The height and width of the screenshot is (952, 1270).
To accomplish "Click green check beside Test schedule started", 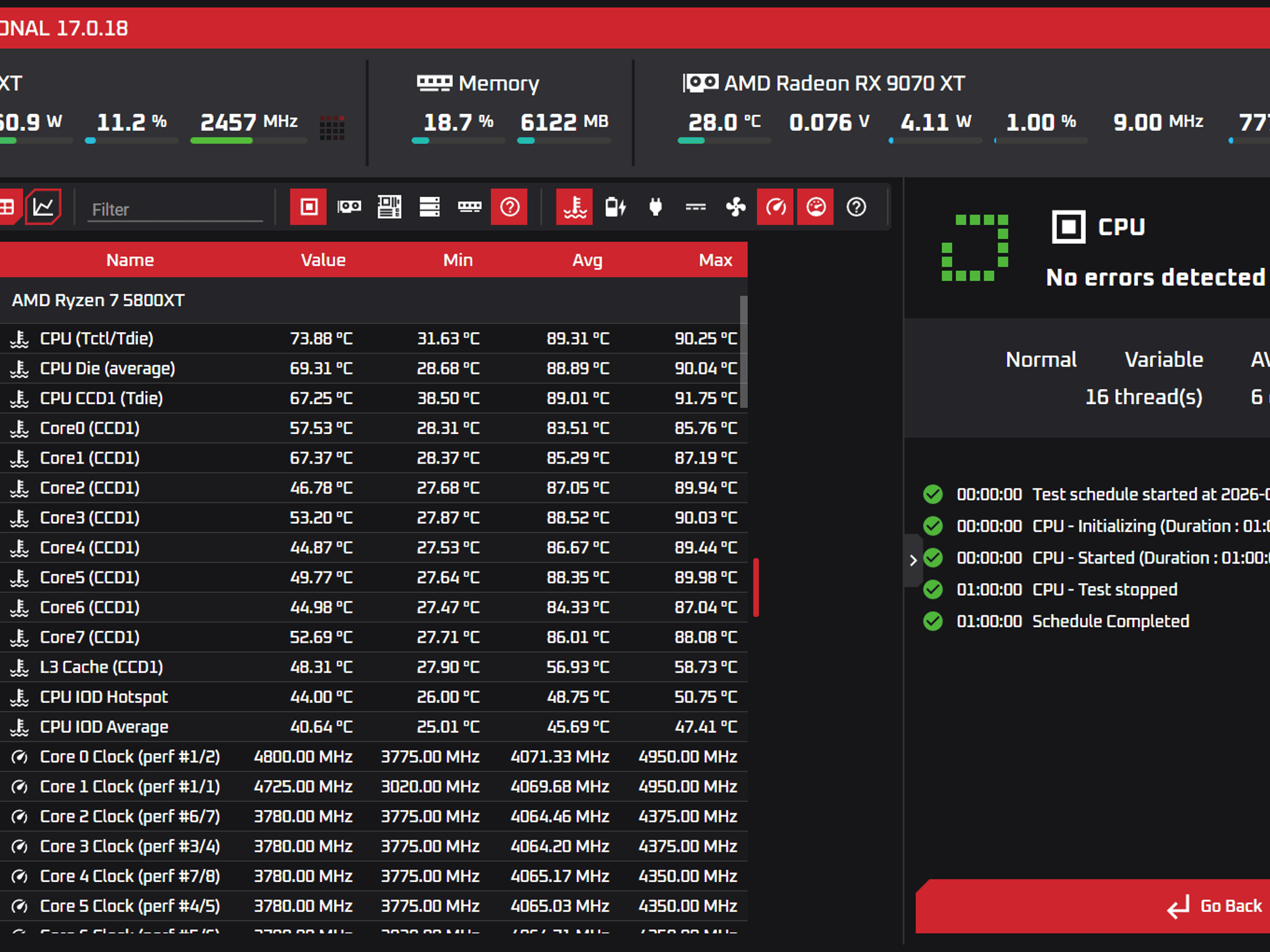I will pos(933,494).
